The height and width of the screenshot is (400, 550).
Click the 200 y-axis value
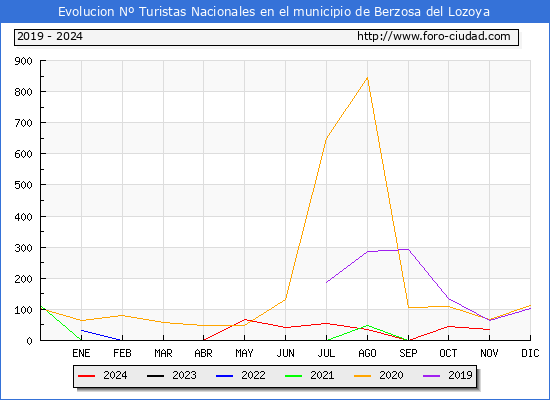(24, 279)
